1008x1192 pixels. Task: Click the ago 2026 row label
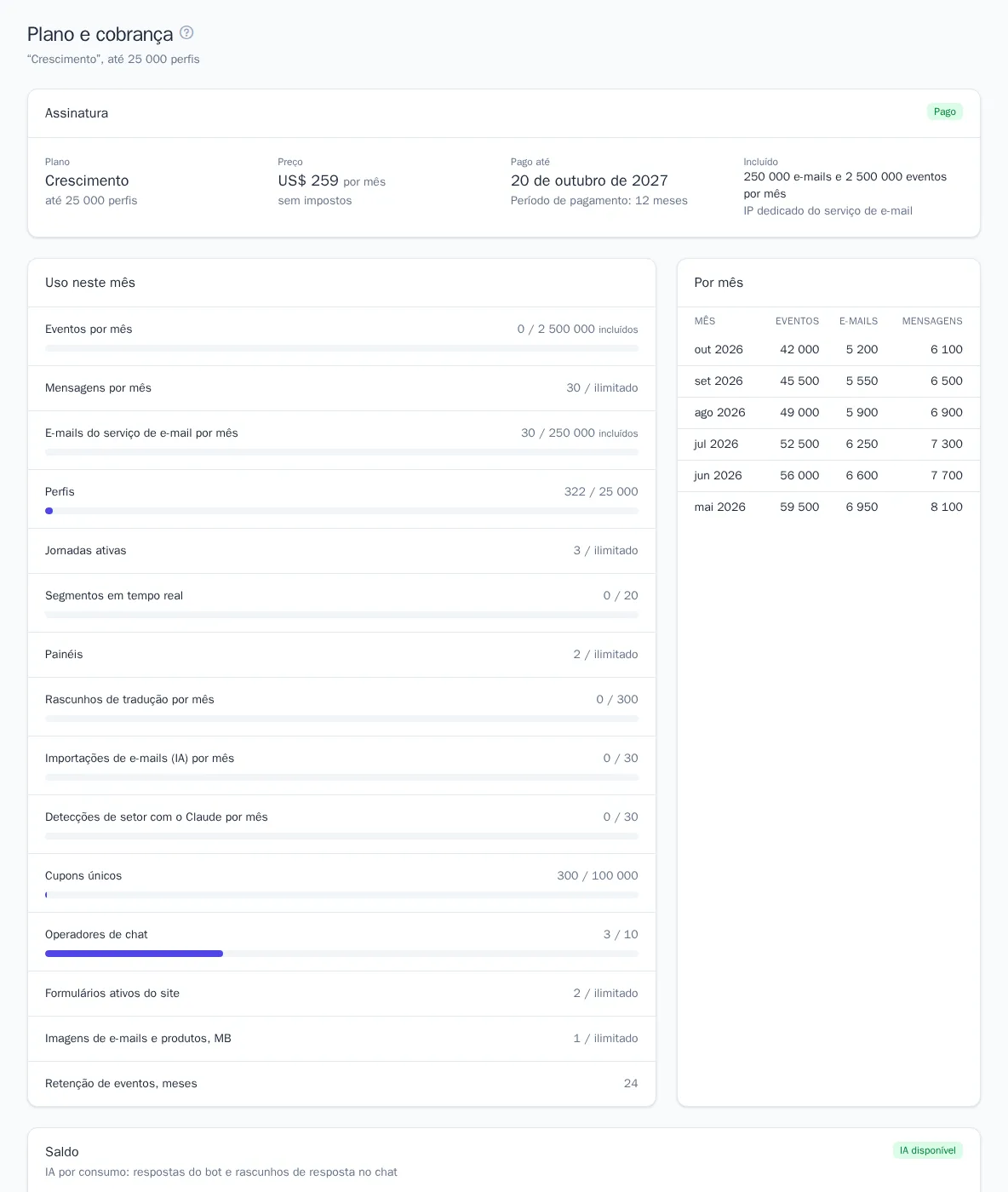point(719,412)
